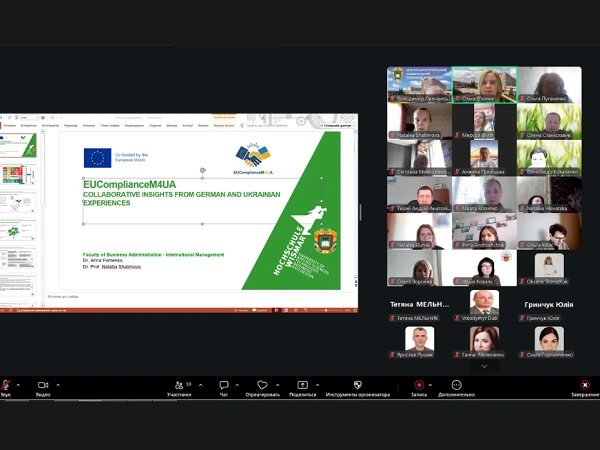Click the Завершение end meeting button
The height and width of the screenshot is (450, 600).
click(585, 385)
